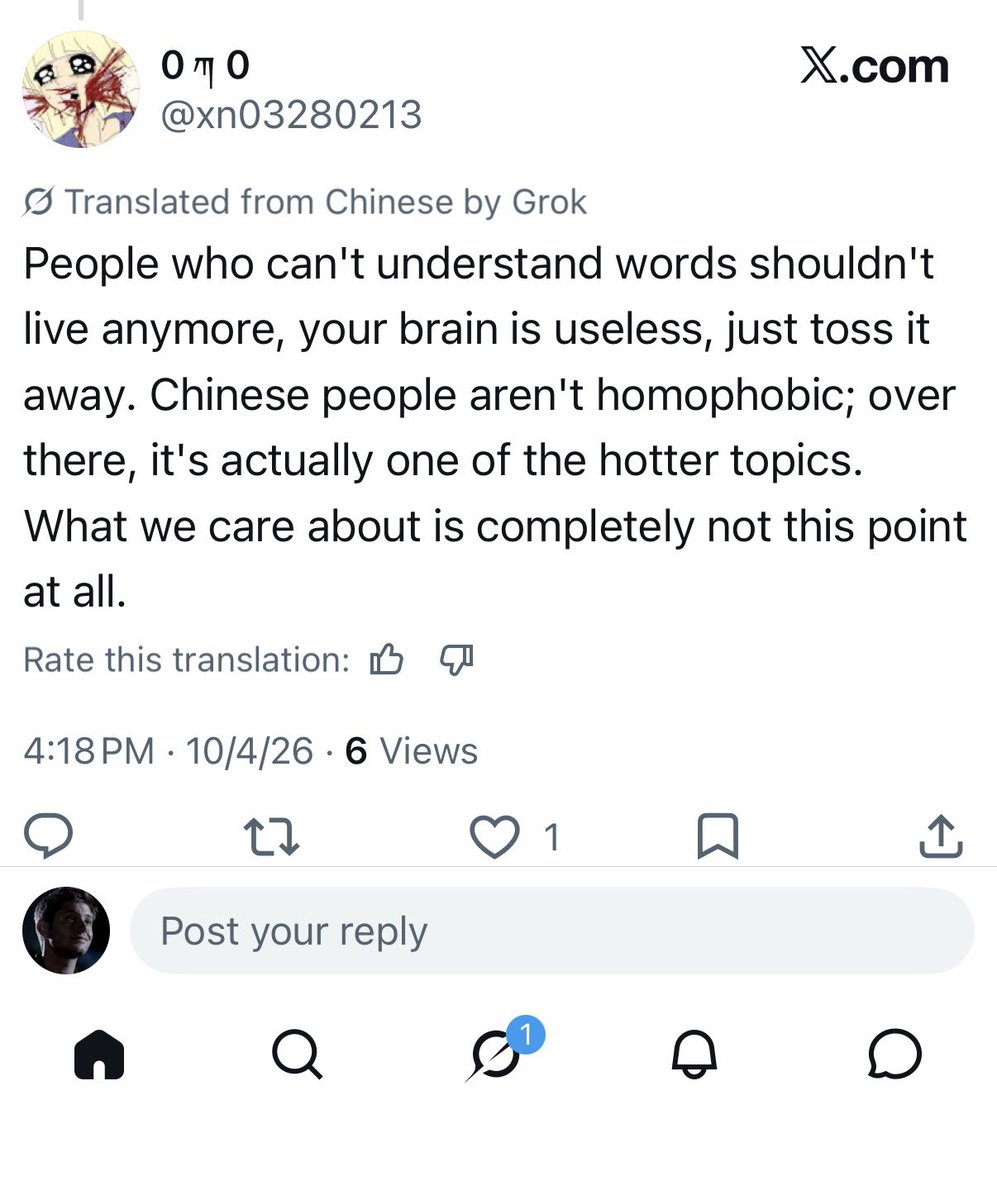Open Messages chat bubble tab

(895, 1055)
